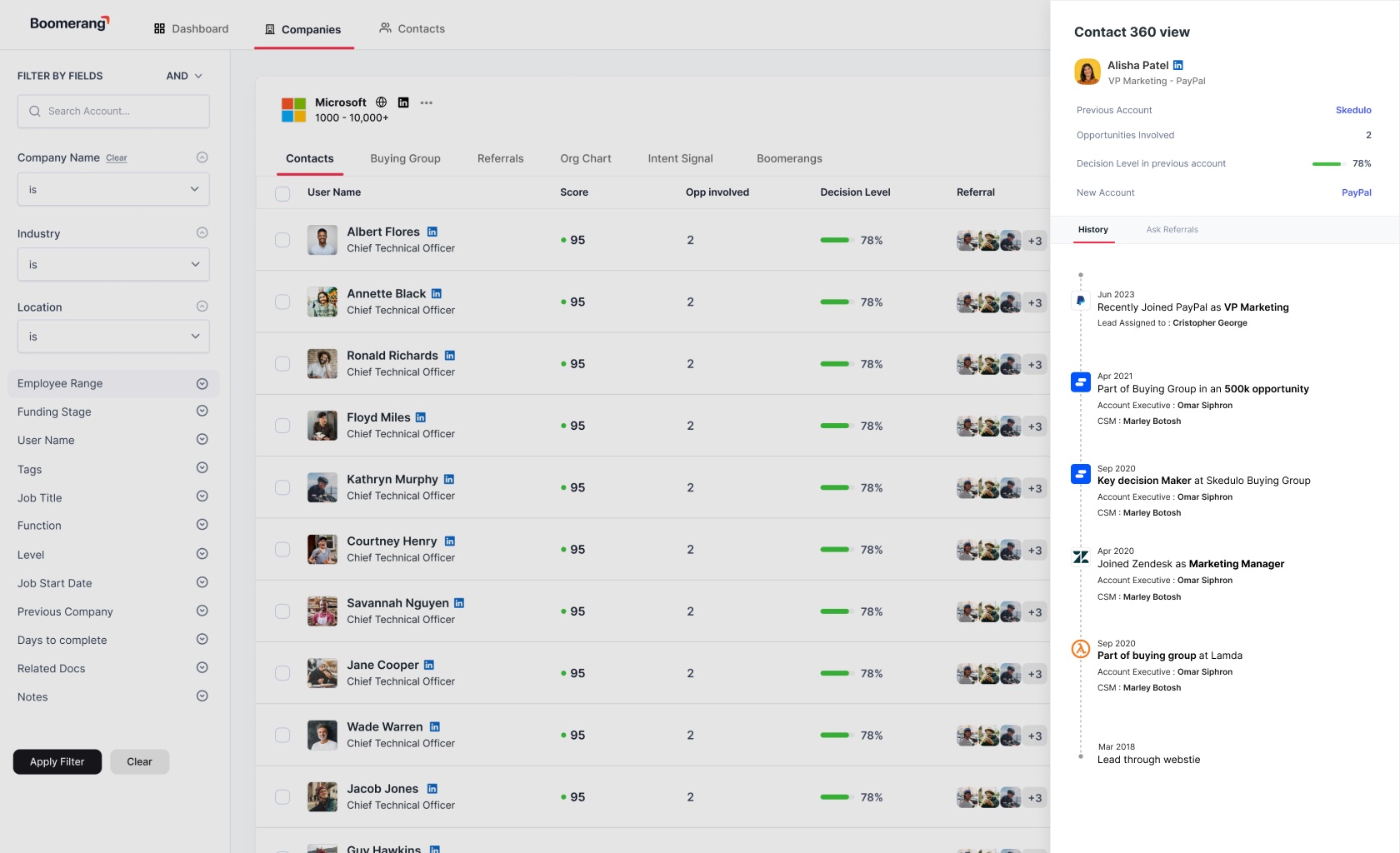The image size is (1400, 853).
Task: Open Albert Flores's +3 referrals badge
Action: (1035, 241)
